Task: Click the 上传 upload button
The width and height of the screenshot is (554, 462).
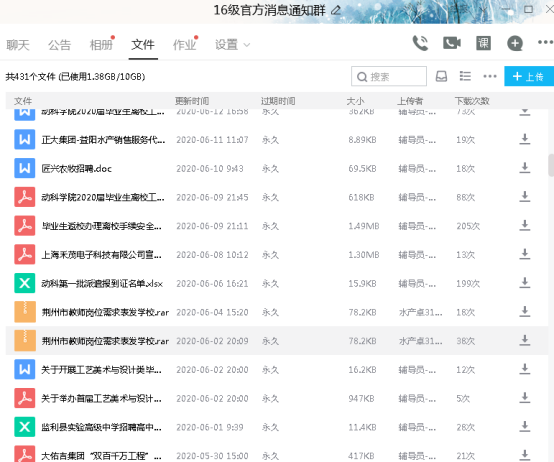Action: tap(529, 76)
